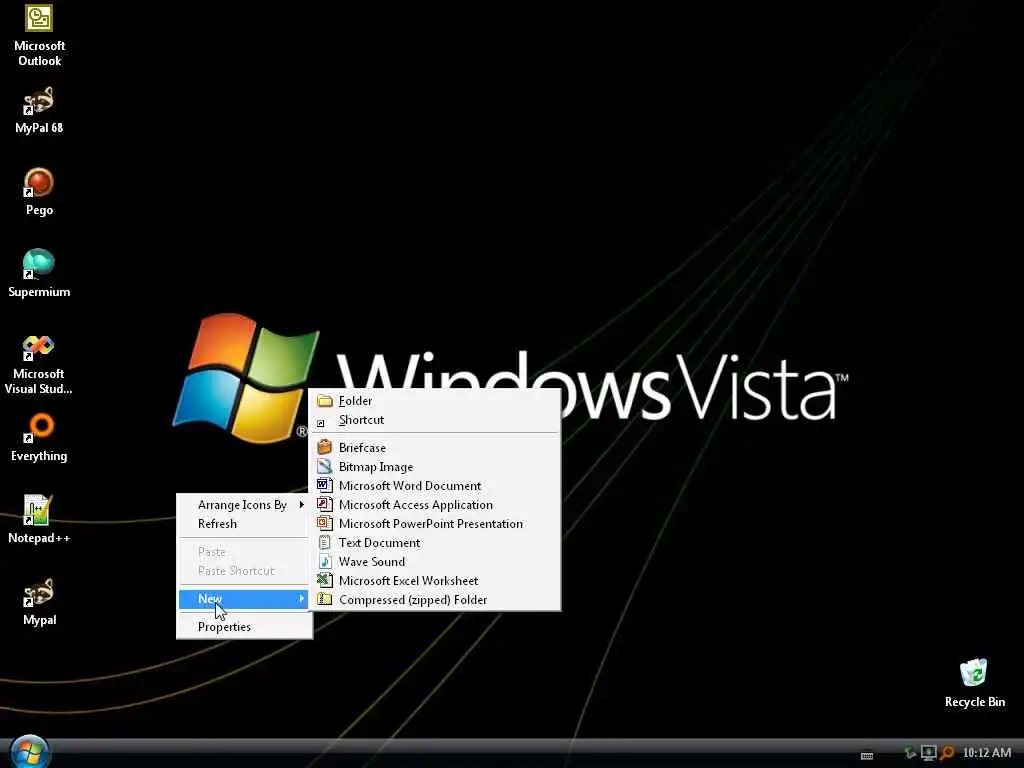The width and height of the screenshot is (1024, 768).
Task: Create a new Microsoft PowerPoint Presentation
Action: click(x=434, y=524)
